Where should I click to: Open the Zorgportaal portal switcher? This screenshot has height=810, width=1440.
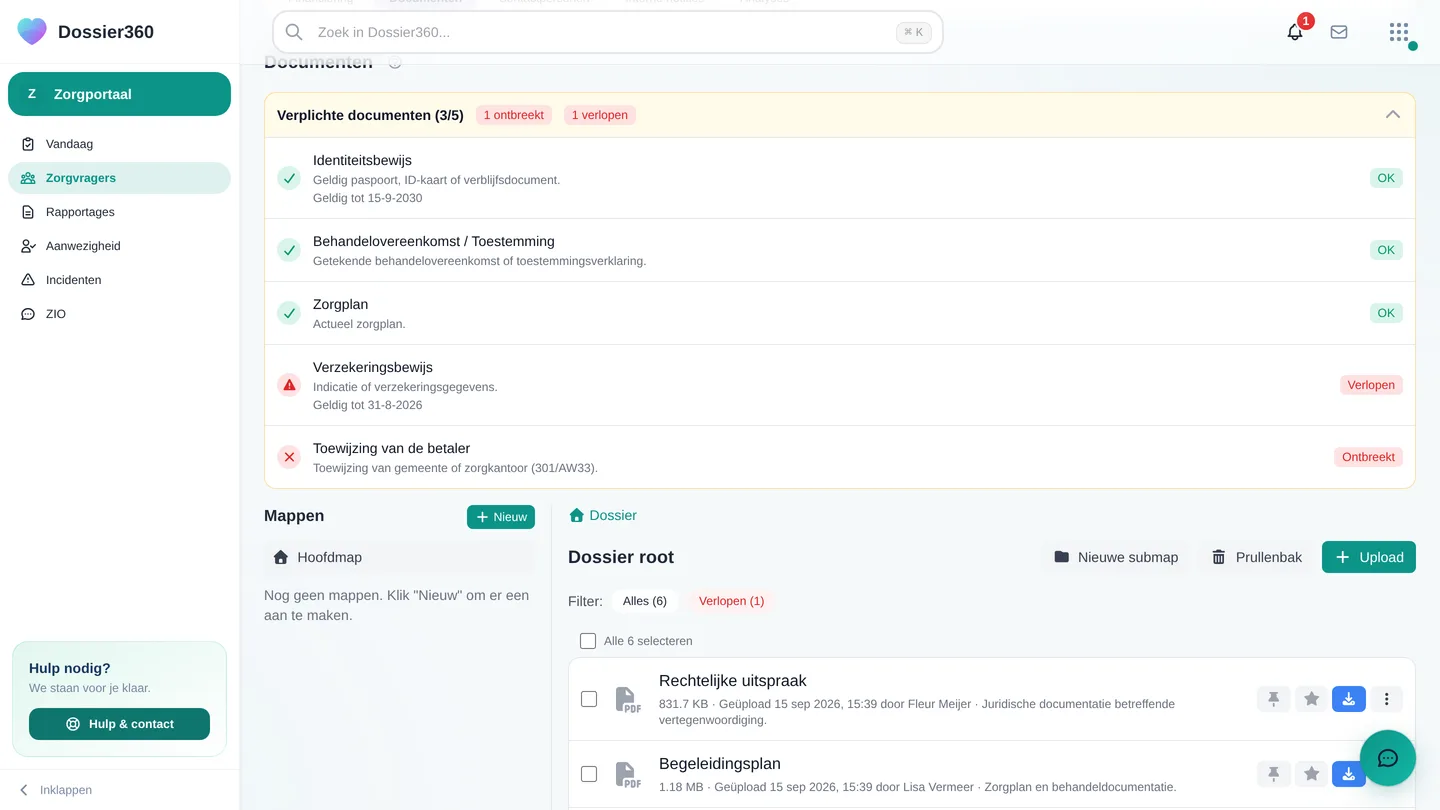click(x=119, y=94)
